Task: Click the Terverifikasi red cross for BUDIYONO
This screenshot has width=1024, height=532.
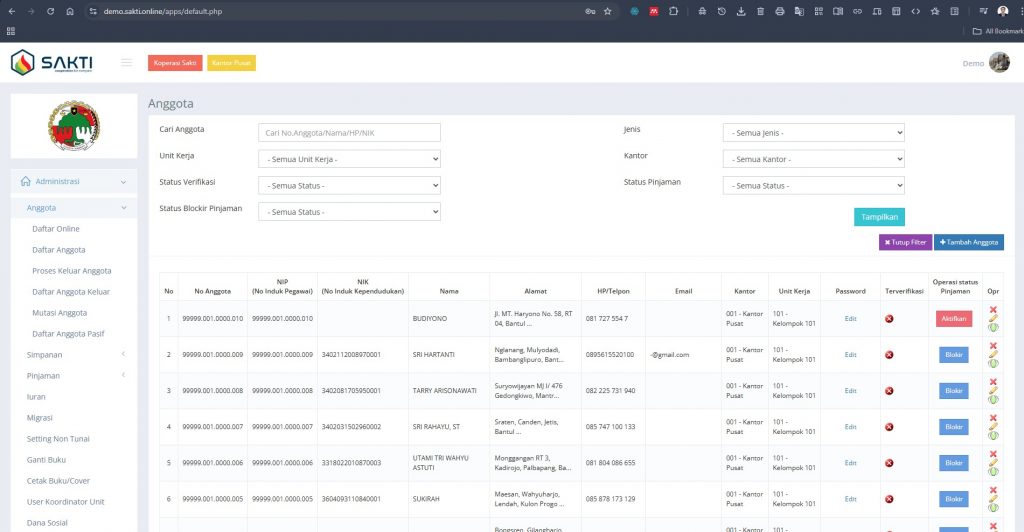Action: (x=889, y=319)
